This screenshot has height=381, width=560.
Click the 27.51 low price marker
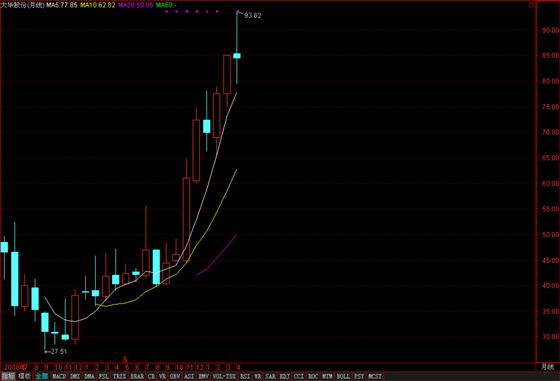pos(59,351)
